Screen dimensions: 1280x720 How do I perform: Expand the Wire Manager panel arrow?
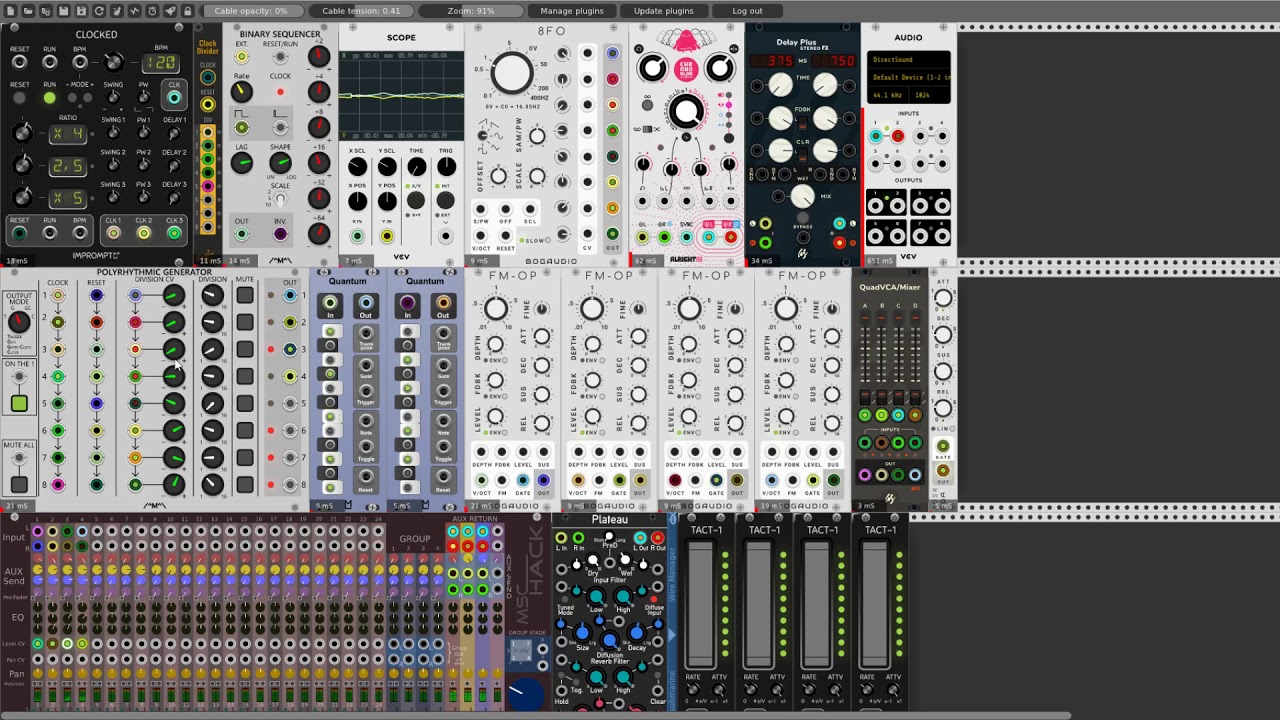673,633
